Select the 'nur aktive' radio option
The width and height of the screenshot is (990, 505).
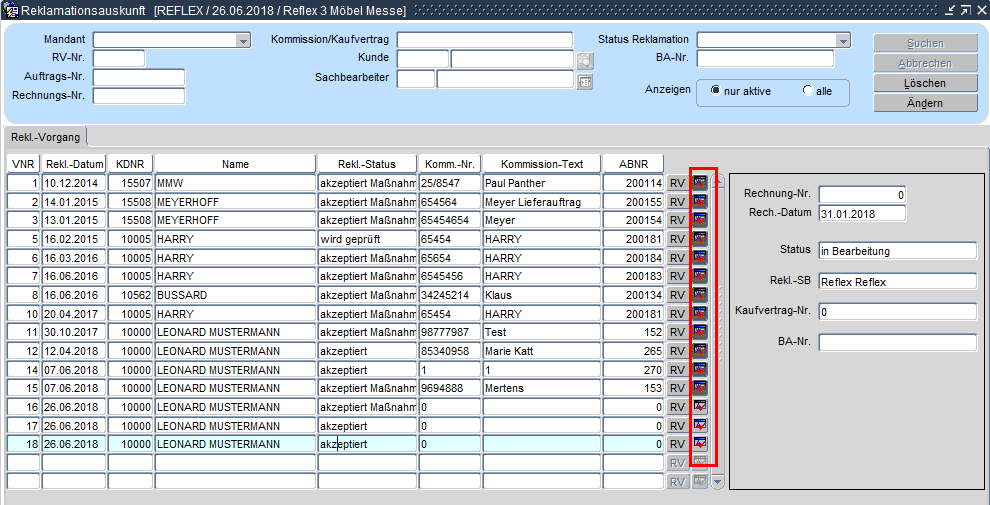[x=715, y=90]
